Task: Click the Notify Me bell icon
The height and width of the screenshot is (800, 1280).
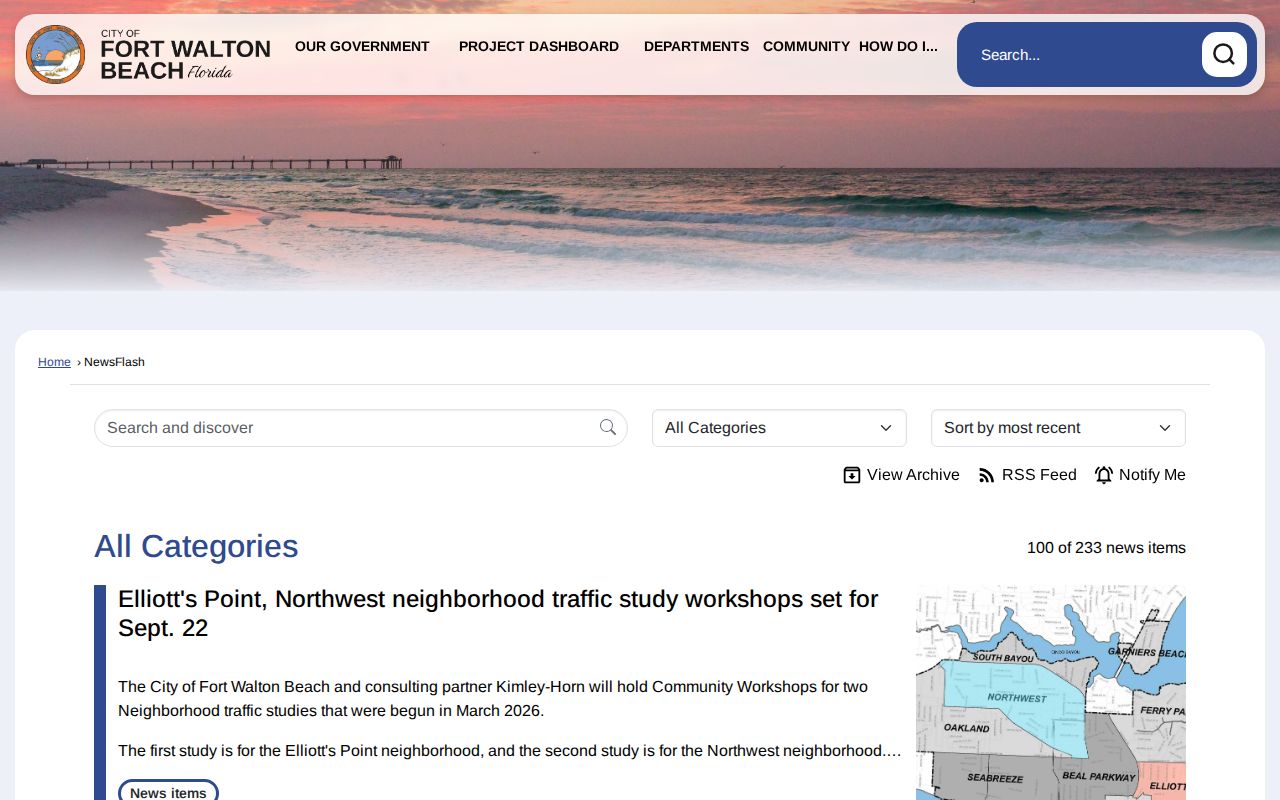Action: pos(1104,475)
